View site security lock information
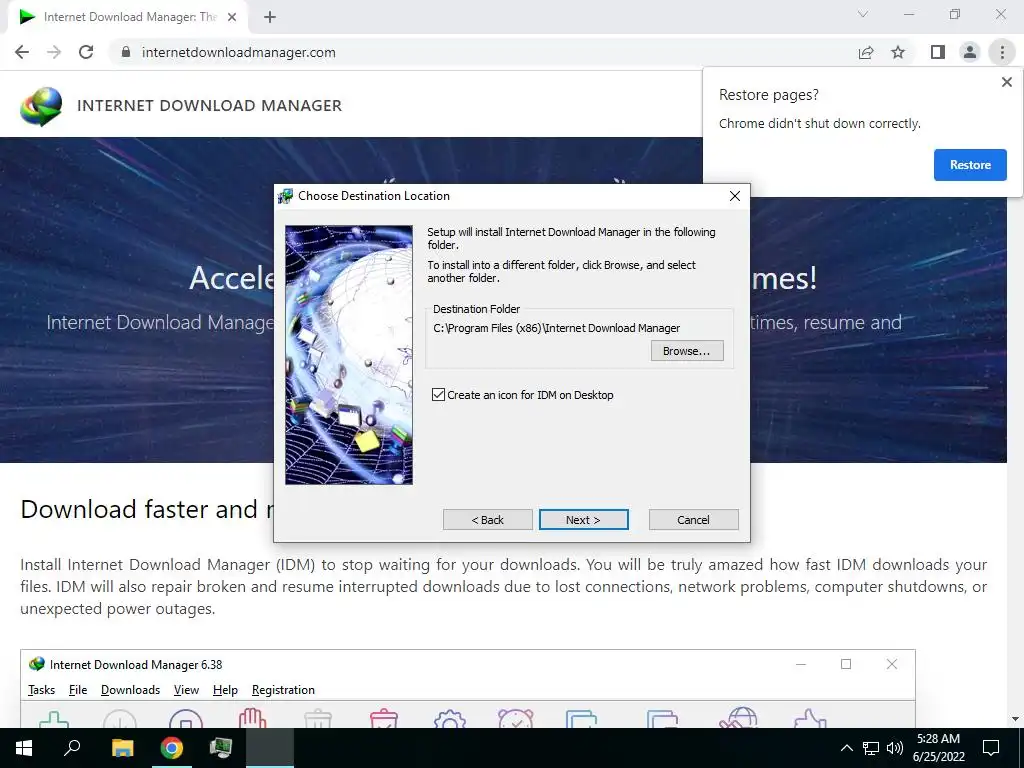Viewport: 1024px width, 768px height. [127, 52]
